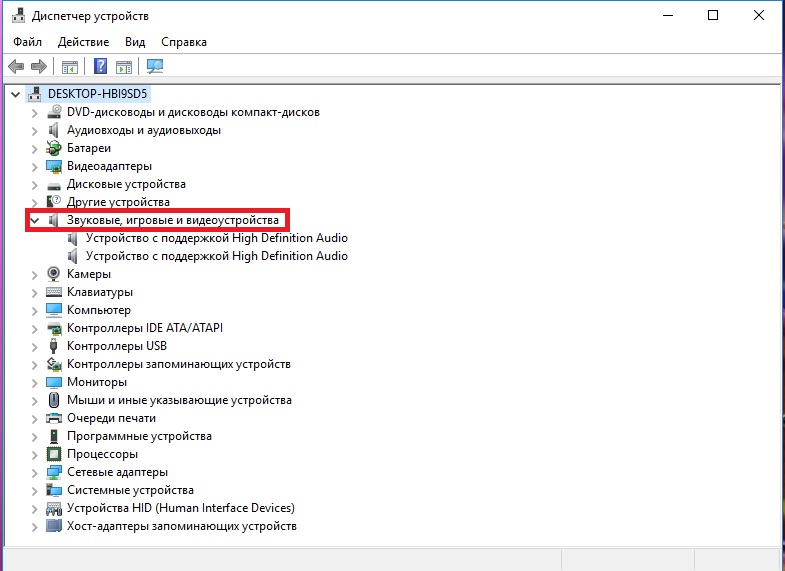Expand Хост-адаптеры запоминающих устройств chevron
785x571 pixels.
[x=35, y=527]
